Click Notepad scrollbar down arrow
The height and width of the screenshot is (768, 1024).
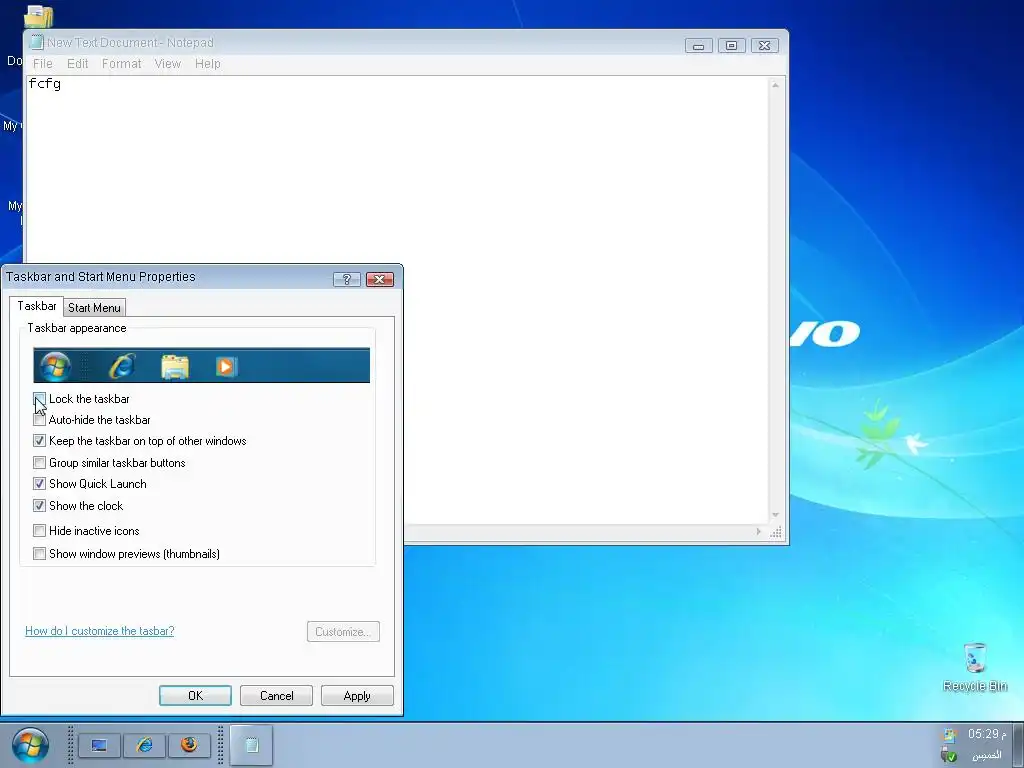click(775, 515)
